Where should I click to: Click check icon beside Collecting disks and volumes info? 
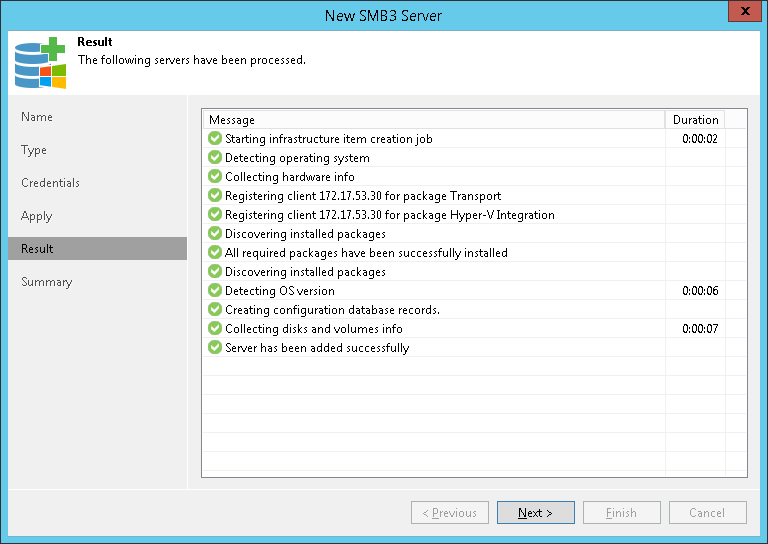[x=215, y=328]
